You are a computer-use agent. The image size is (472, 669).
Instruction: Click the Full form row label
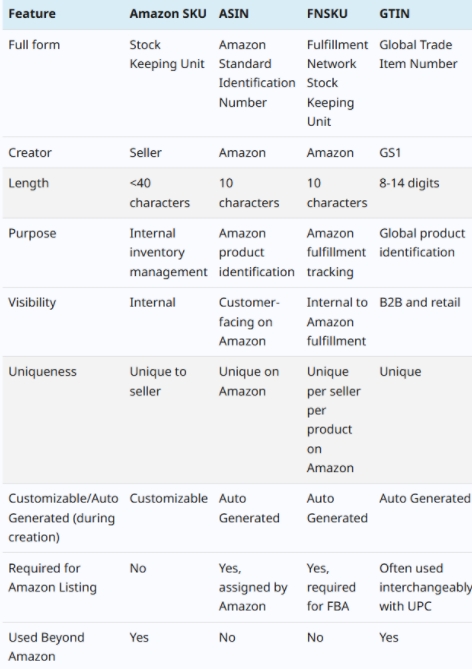(x=34, y=45)
